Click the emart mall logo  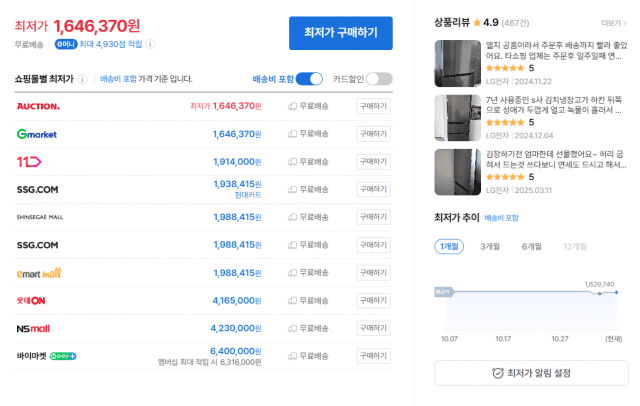[39, 272]
